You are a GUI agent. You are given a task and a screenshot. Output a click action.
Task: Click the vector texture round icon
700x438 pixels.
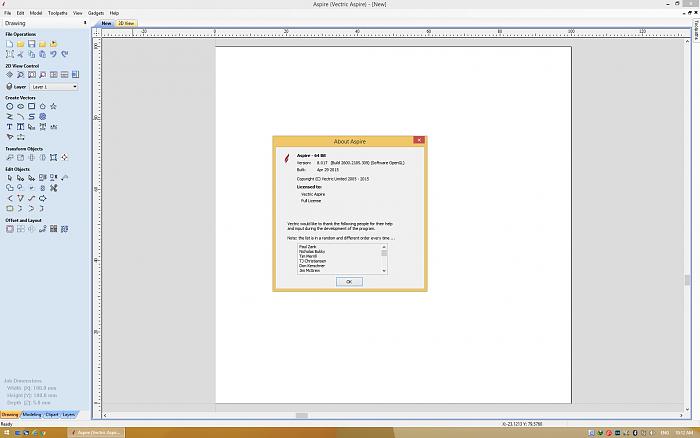pyautogui.click(x=42, y=117)
